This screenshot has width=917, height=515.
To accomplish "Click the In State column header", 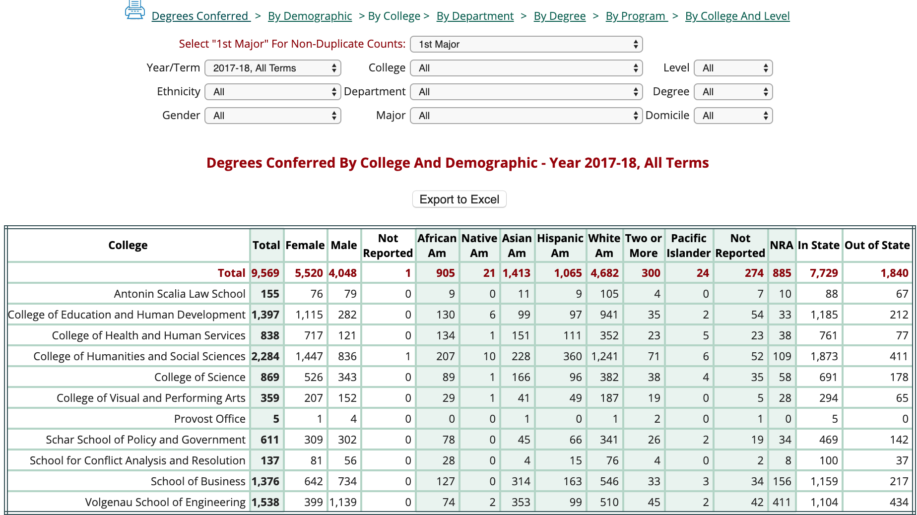I will [818, 246].
